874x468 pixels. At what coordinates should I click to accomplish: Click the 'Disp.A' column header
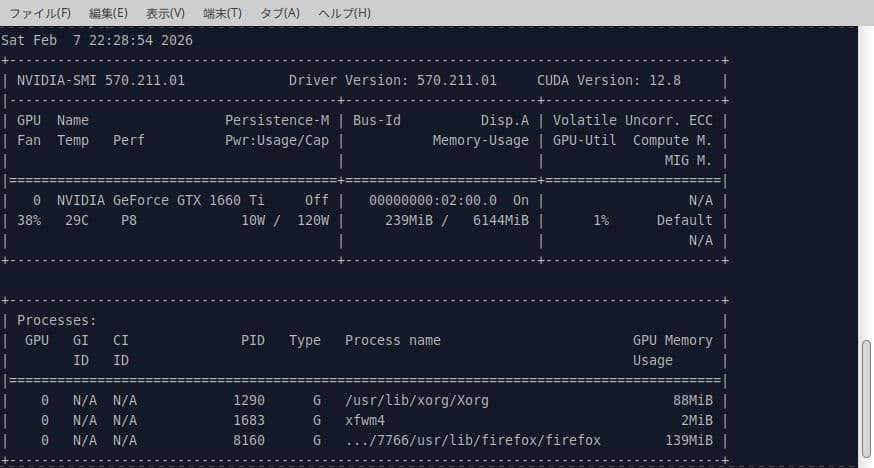[x=505, y=120]
